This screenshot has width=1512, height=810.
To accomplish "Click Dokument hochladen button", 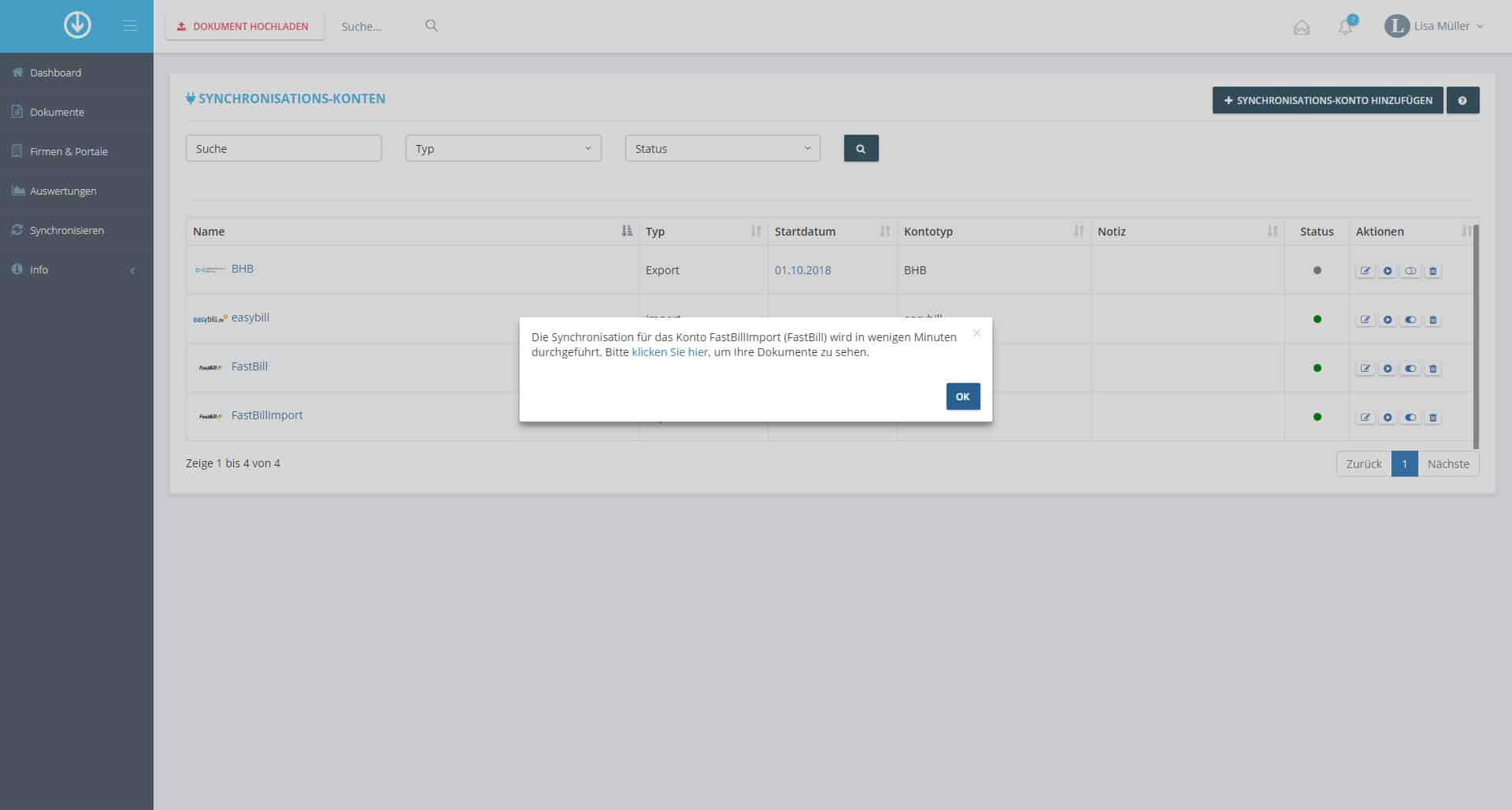I will click(x=244, y=26).
